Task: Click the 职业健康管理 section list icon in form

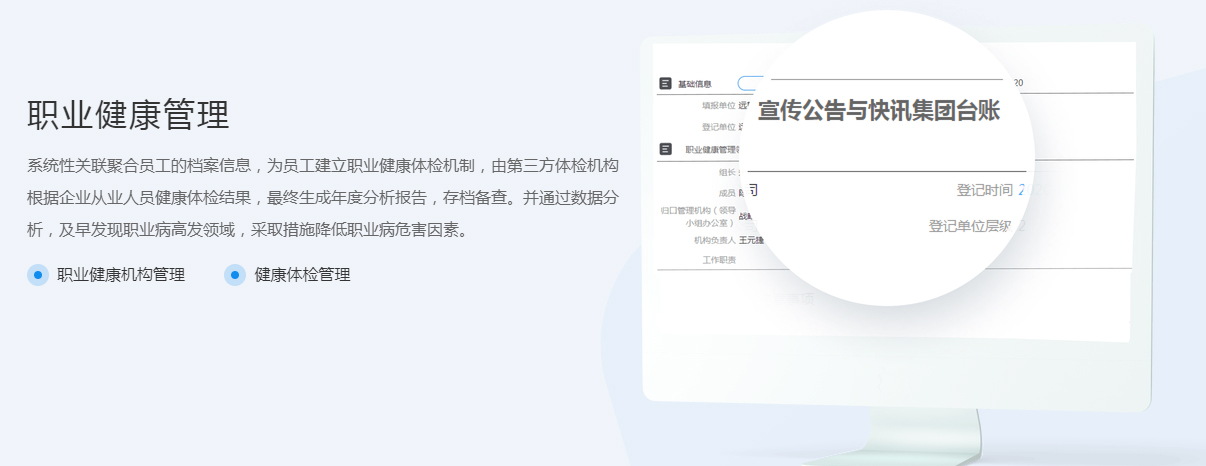Action: (x=665, y=149)
